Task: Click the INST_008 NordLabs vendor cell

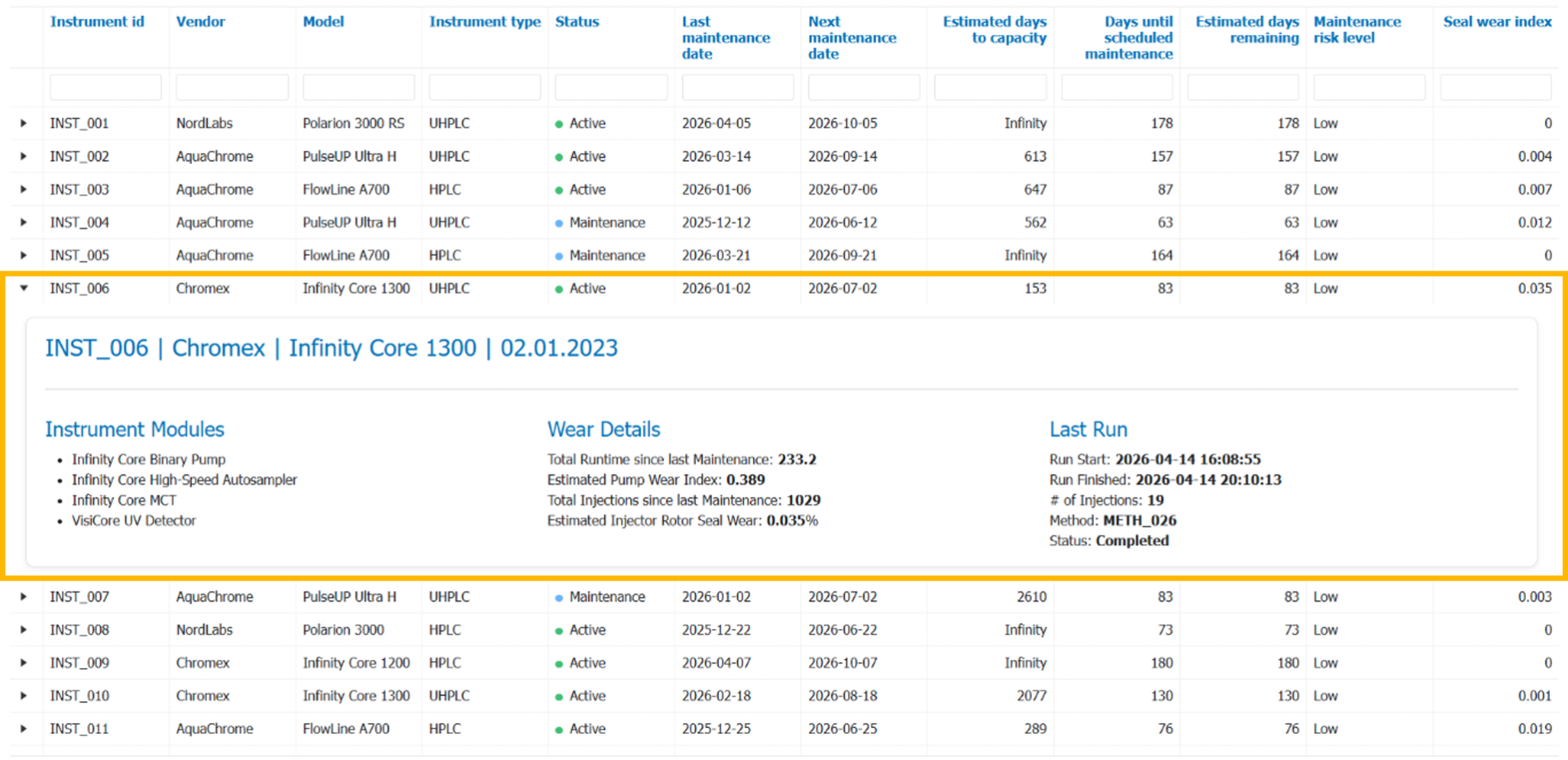Action: tap(204, 630)
